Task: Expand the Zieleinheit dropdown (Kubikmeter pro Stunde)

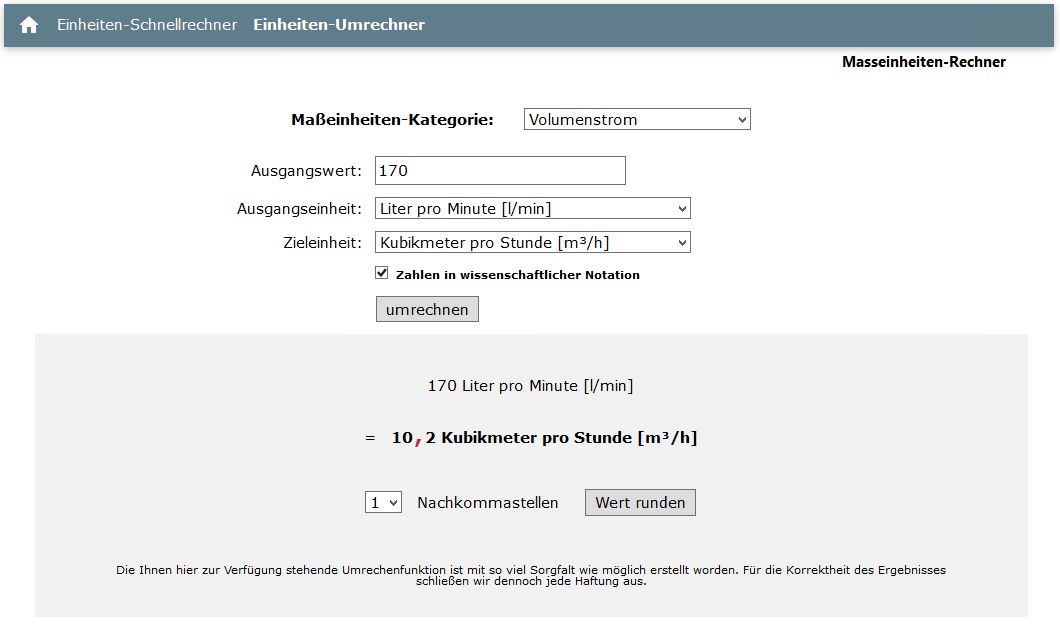Action: [x=533, y=243]
